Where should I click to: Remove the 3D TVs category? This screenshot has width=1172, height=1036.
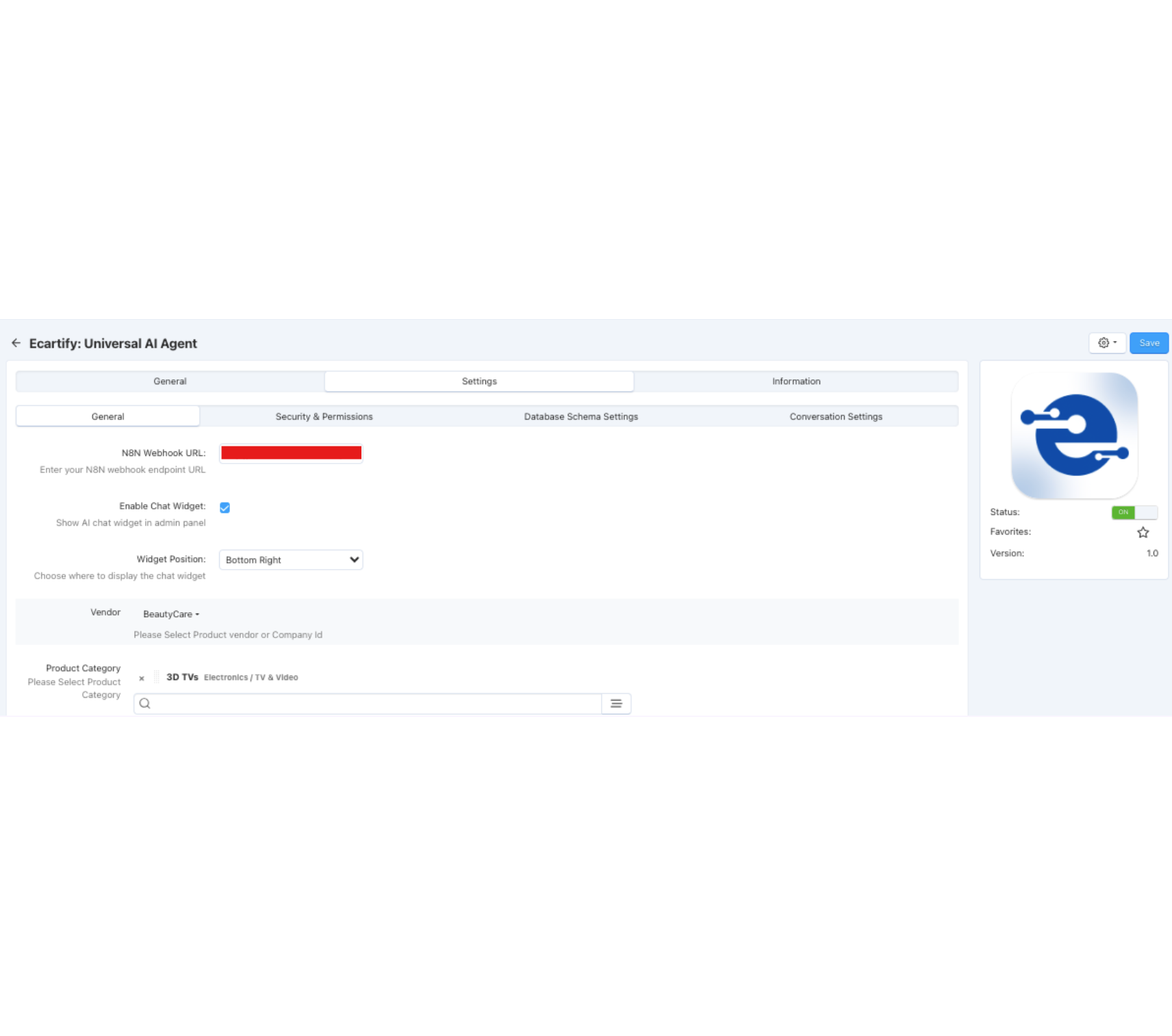point(142,678)
